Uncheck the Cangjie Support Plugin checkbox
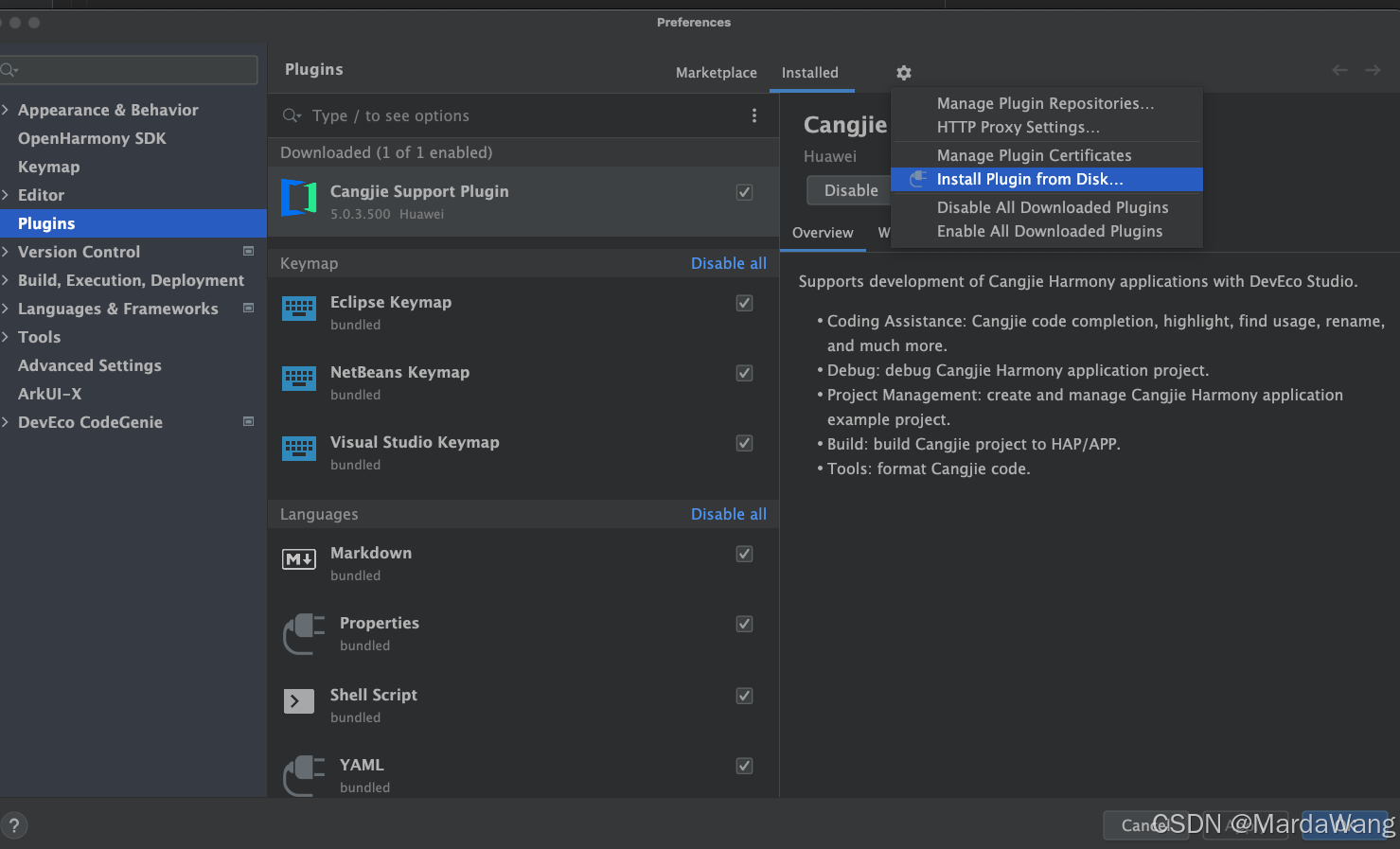 (745, 192)
